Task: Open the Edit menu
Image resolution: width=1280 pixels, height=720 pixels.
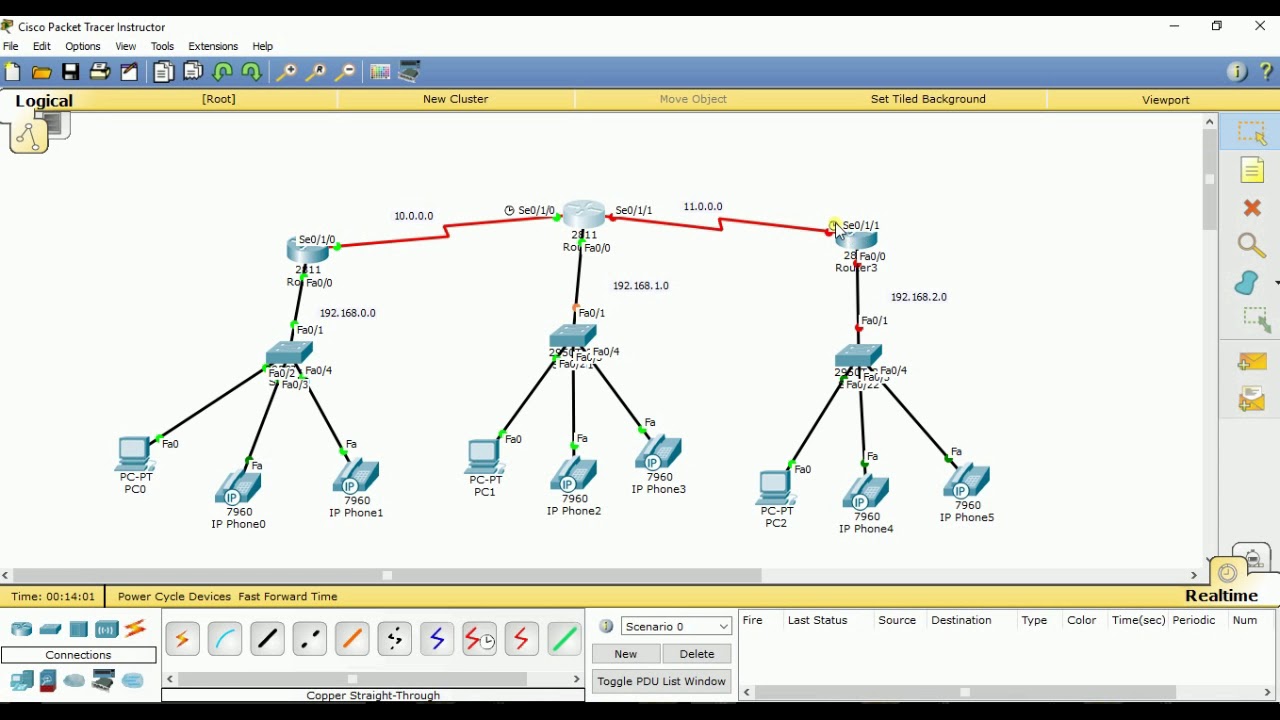Action: (42, 46)
